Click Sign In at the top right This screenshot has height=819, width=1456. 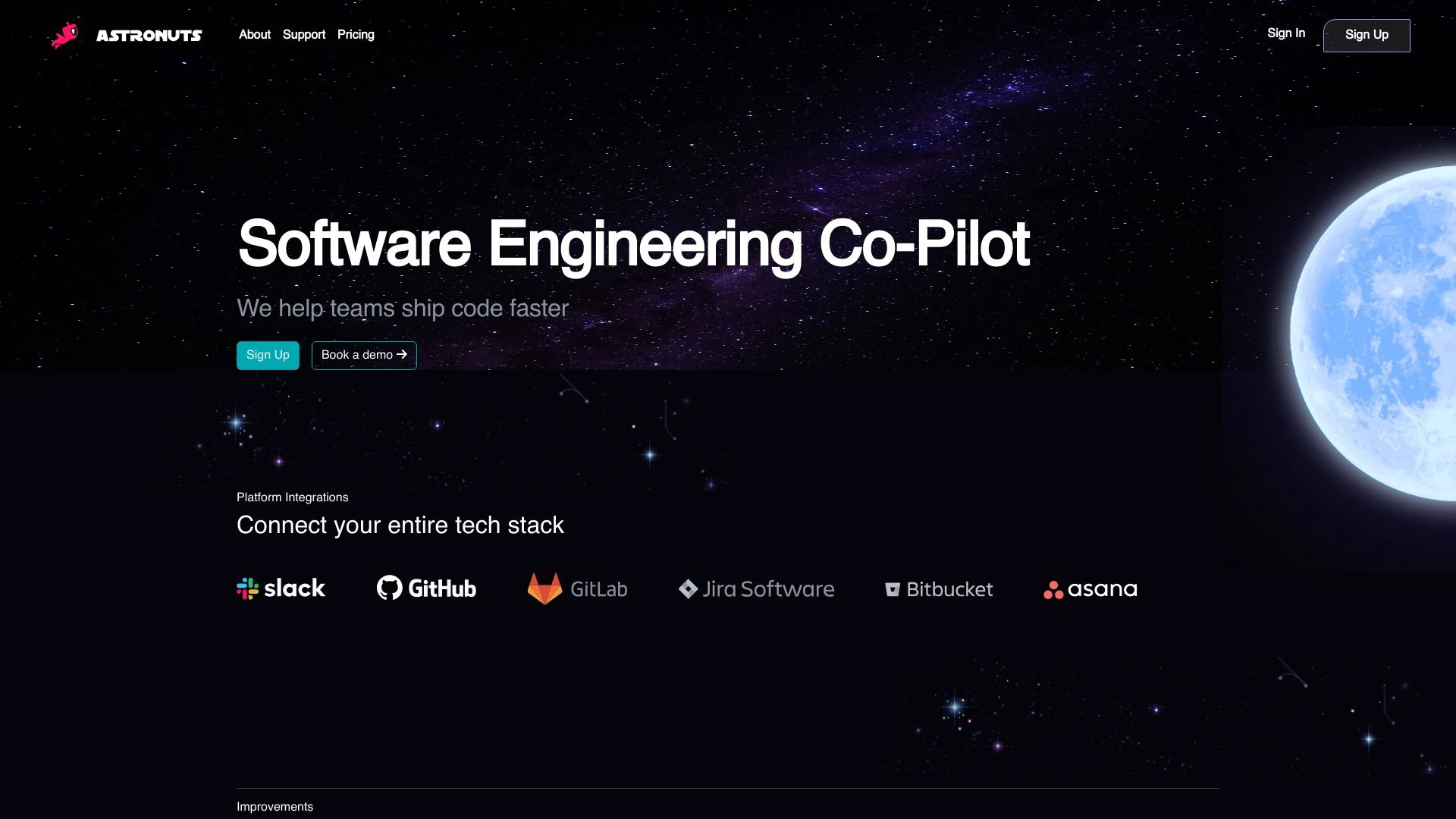coord(1285,33)
